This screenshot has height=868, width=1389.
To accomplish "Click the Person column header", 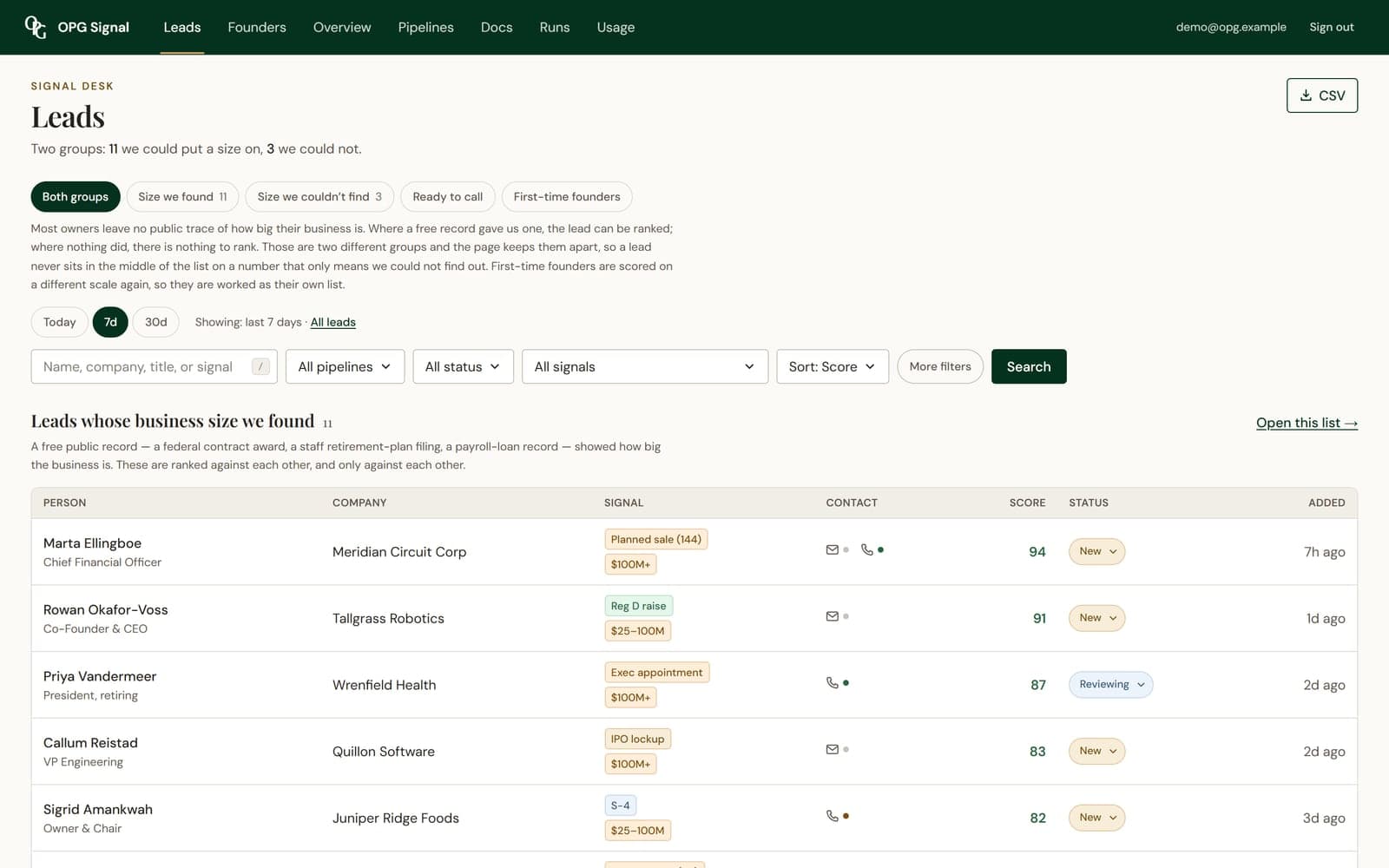I will click(x=65, y=503).
